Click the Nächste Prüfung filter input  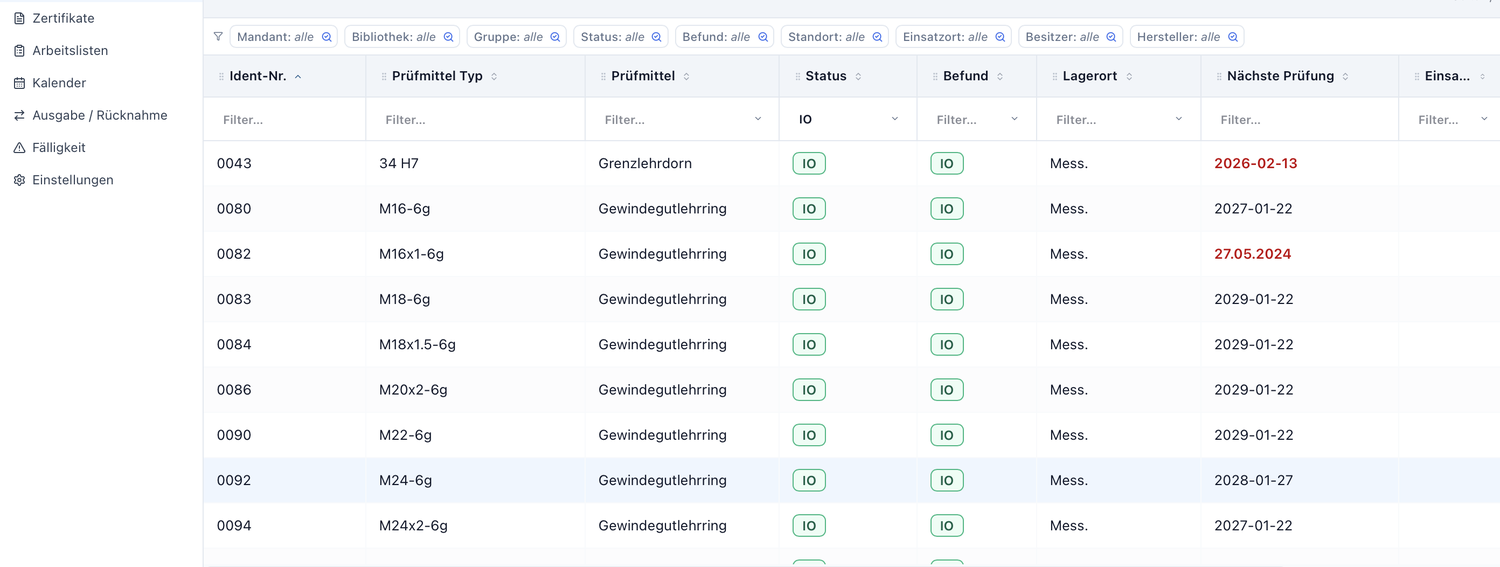[1300, 119]
